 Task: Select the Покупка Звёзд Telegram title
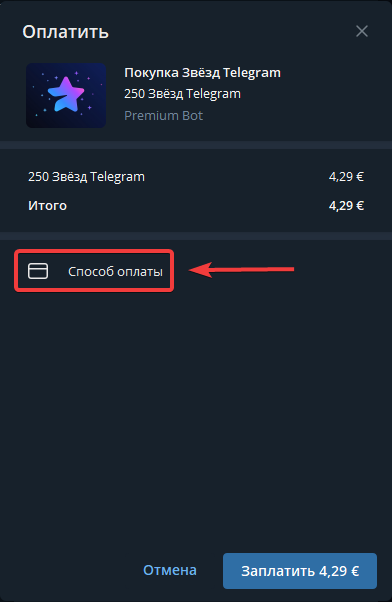202,73
